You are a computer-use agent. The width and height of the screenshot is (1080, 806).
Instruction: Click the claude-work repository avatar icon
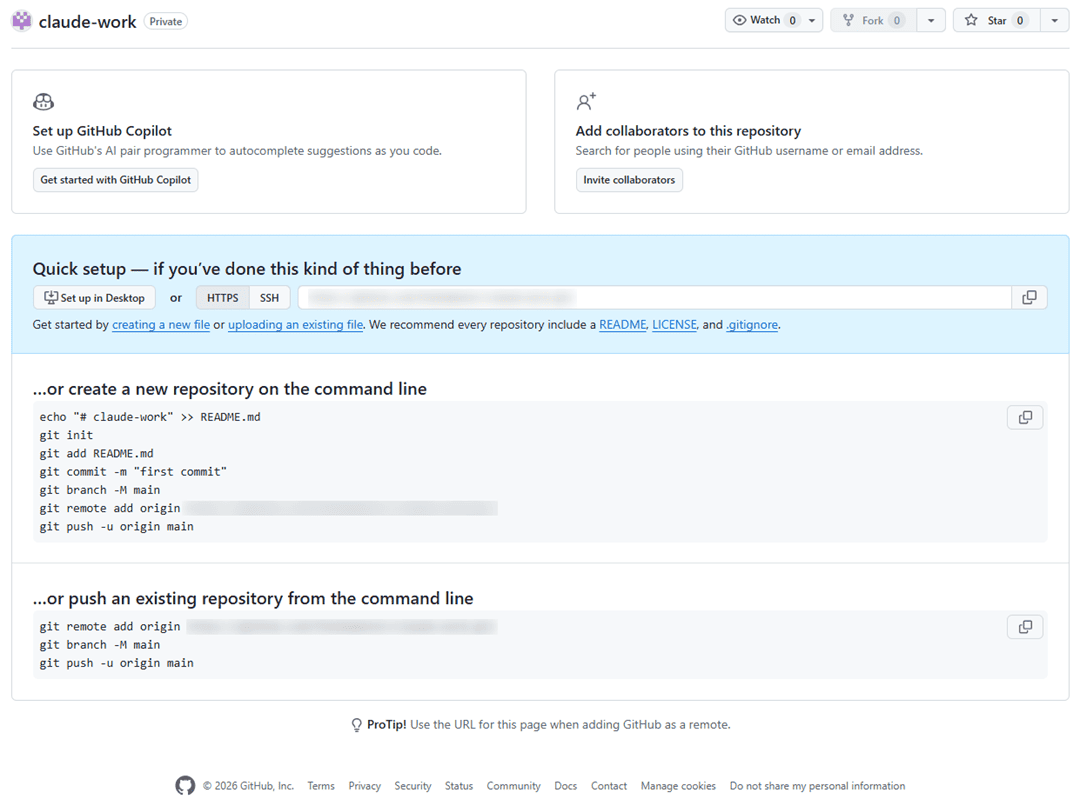pos(21,21)
